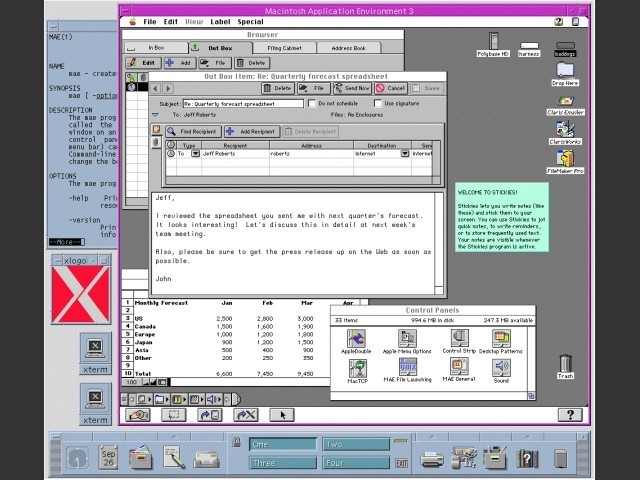Click the MAE selection rectangle toolbar icon
This screenshot has width=640, height=480.
(174, 415)
